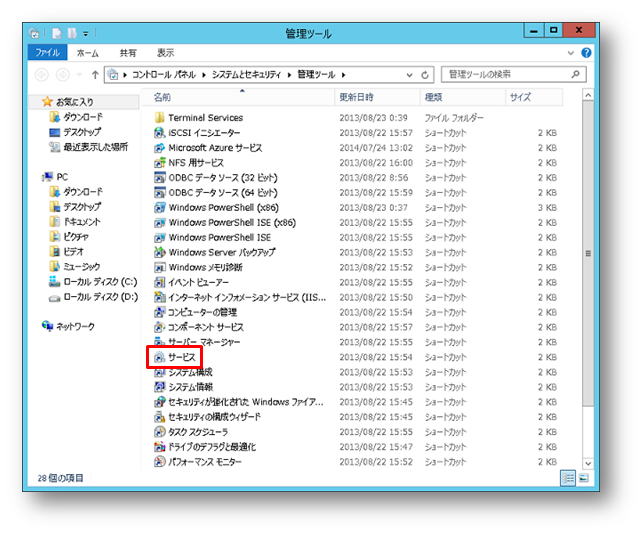This screenshot has height=534, width=642.
Task: Select ドキュメント in the navigation pane
Action: point(82,222)
